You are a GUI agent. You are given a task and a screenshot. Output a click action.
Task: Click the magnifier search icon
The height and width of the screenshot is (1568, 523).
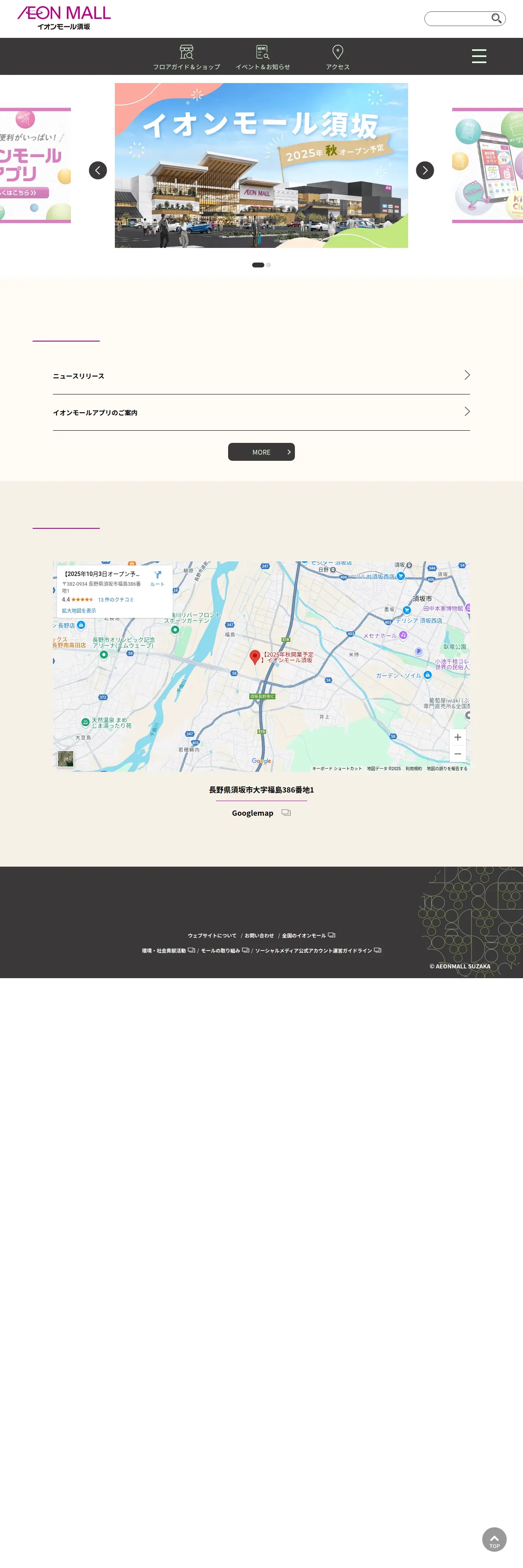pyautogui.click(x=496, y=19)
